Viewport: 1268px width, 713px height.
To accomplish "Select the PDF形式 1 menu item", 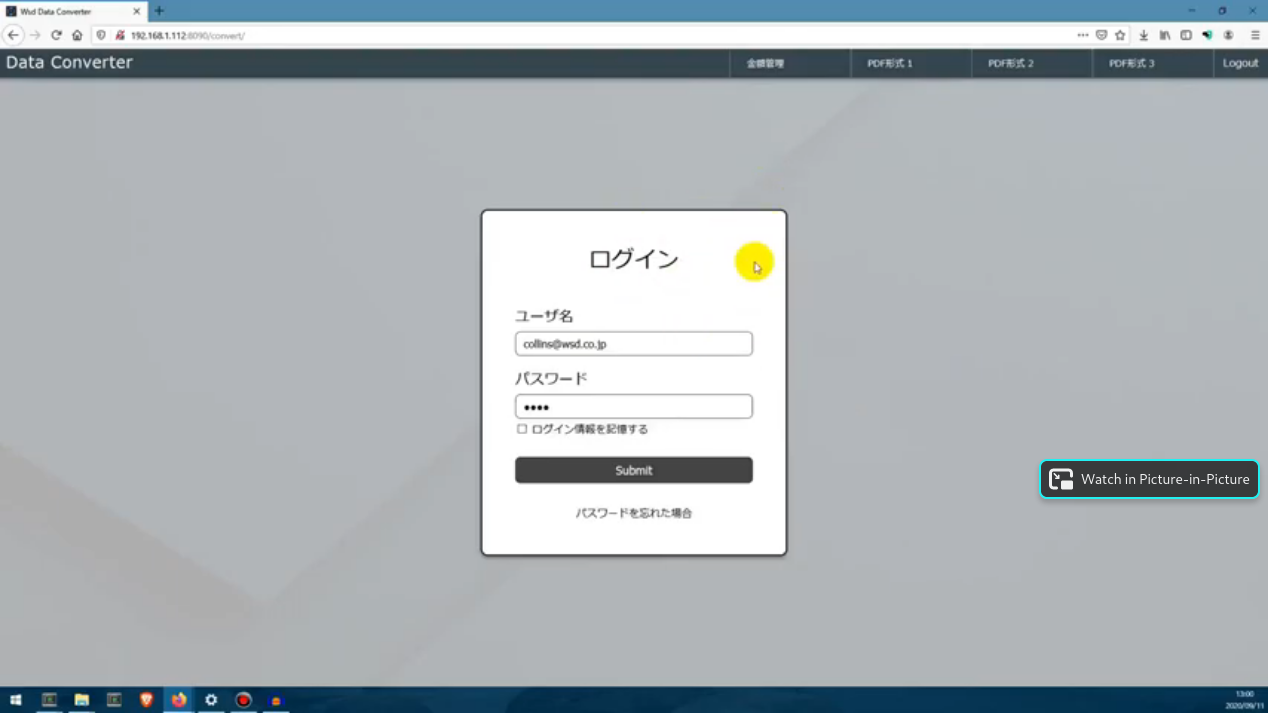I will (889, 63).
